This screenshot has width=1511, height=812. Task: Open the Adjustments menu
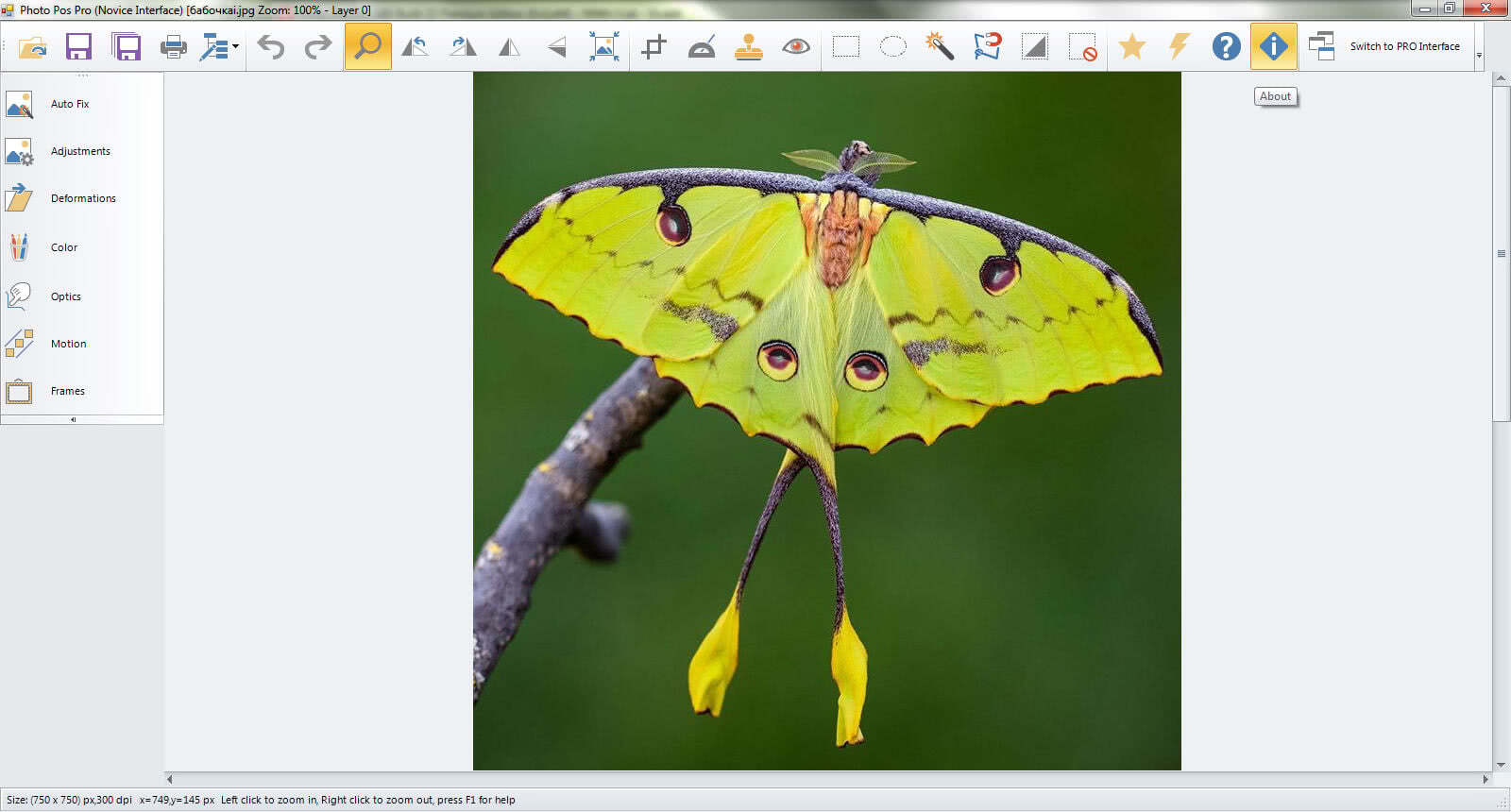82,151
